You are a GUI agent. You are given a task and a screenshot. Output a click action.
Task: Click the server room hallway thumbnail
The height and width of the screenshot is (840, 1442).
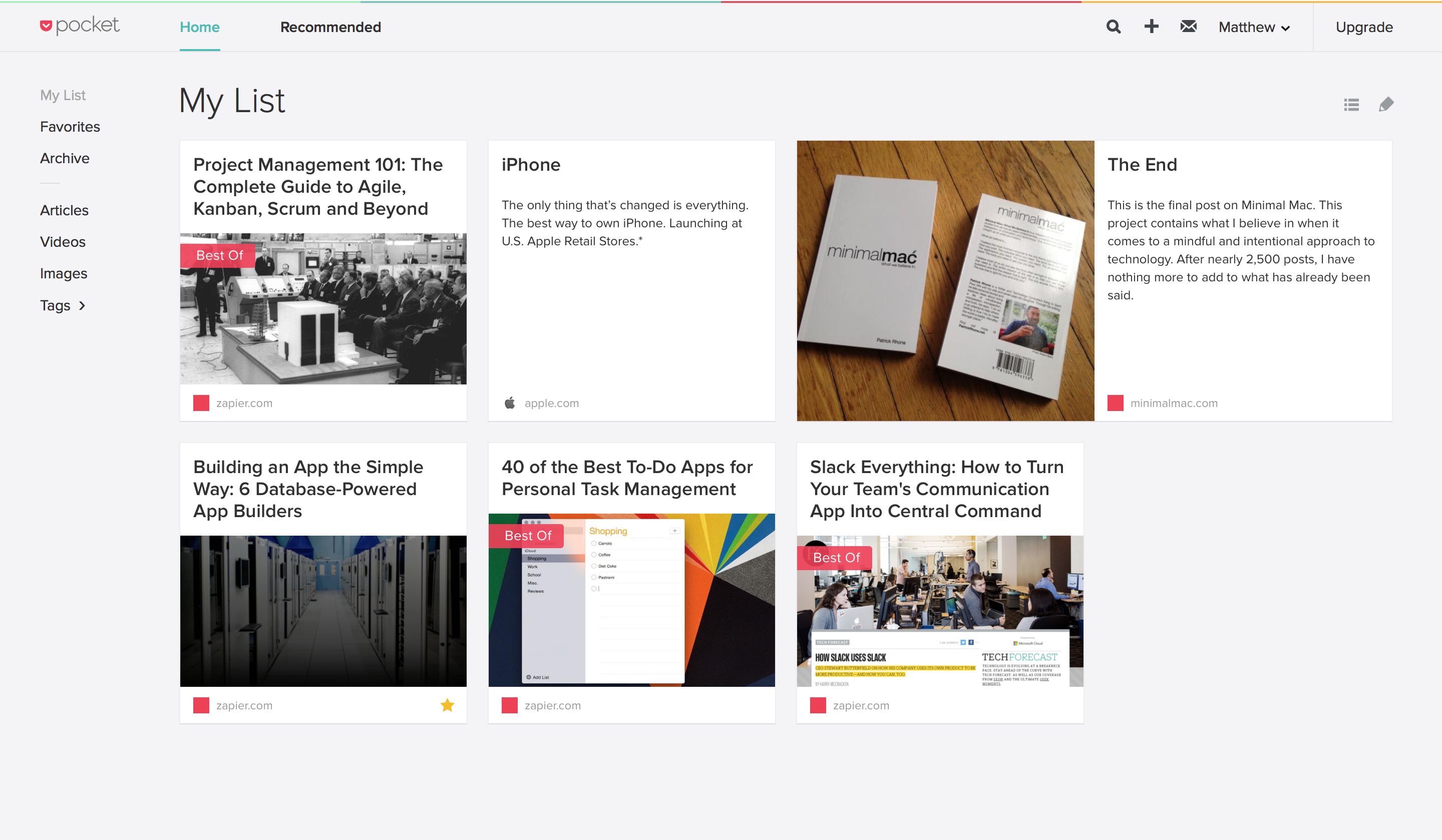[x=323, y=611]
